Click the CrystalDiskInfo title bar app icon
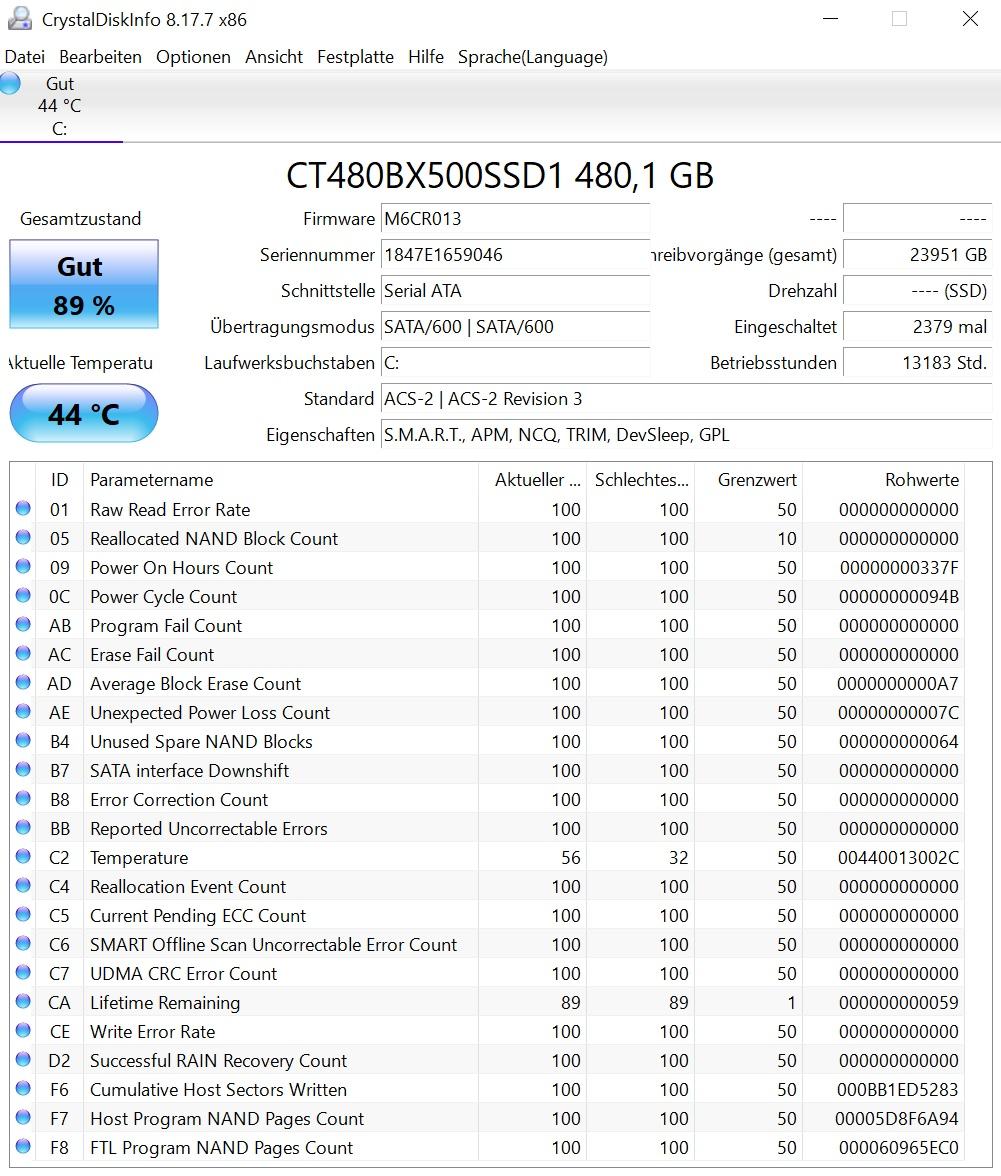This screenshot has width=1001, height=1176. pyautogui.click(x=19, y=19)
